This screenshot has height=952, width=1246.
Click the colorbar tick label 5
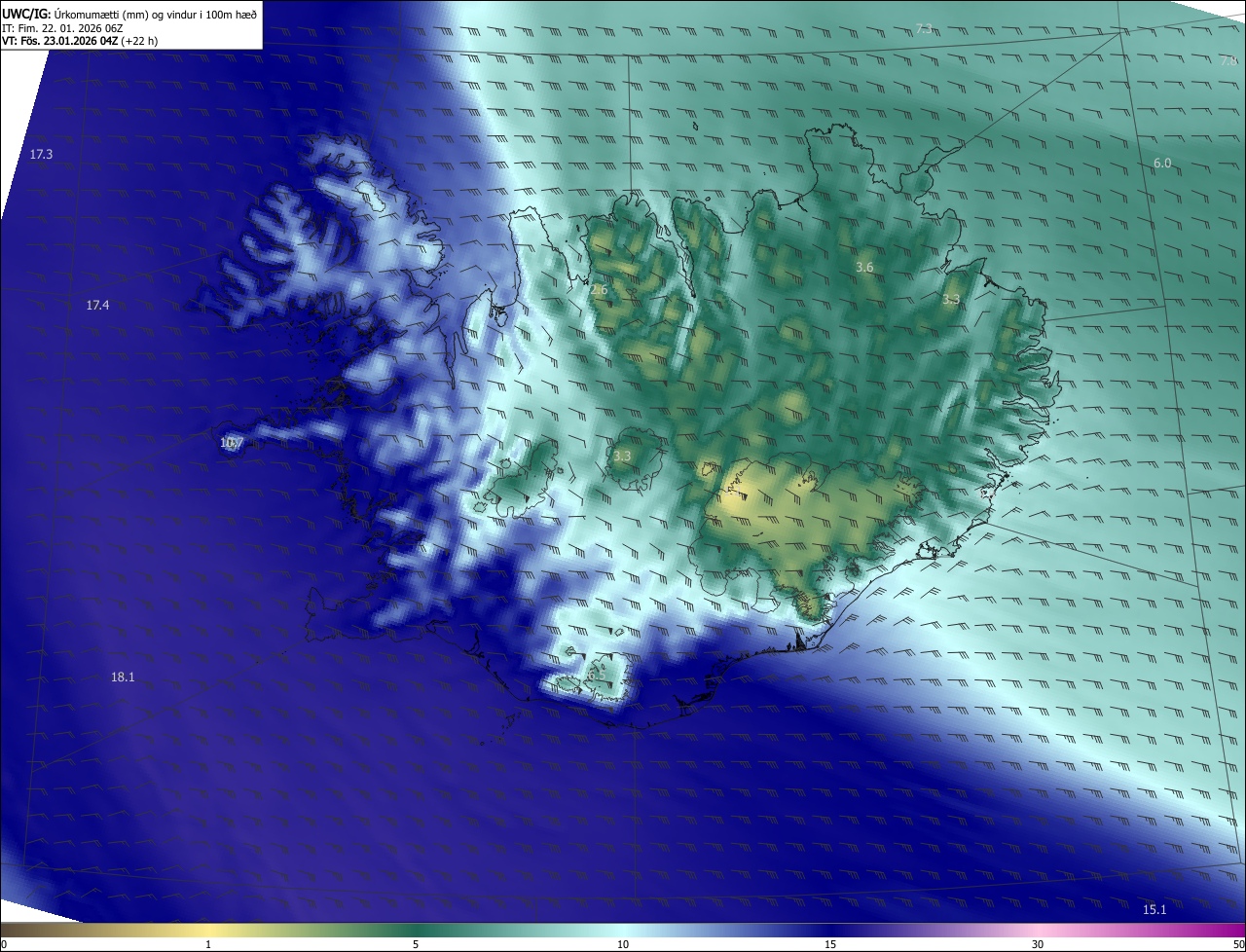416,944
